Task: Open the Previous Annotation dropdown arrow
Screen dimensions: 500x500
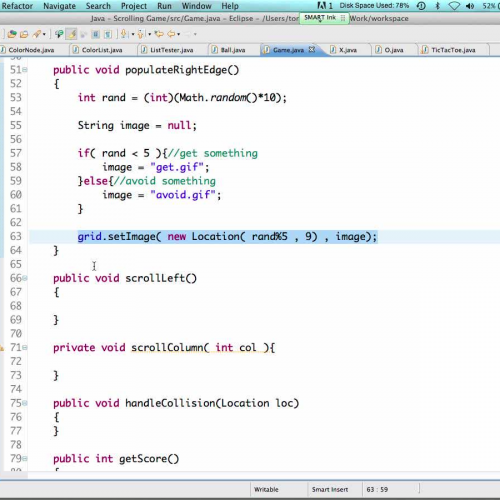Action: 149,34
